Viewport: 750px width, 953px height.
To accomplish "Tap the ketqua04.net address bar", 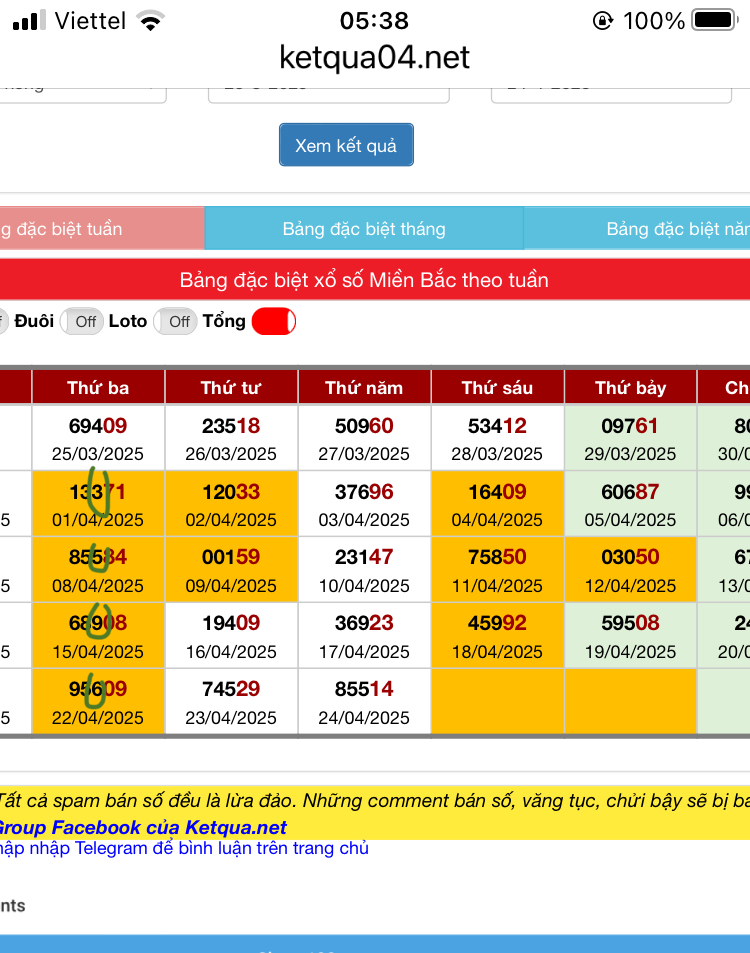I will (374, 58).
